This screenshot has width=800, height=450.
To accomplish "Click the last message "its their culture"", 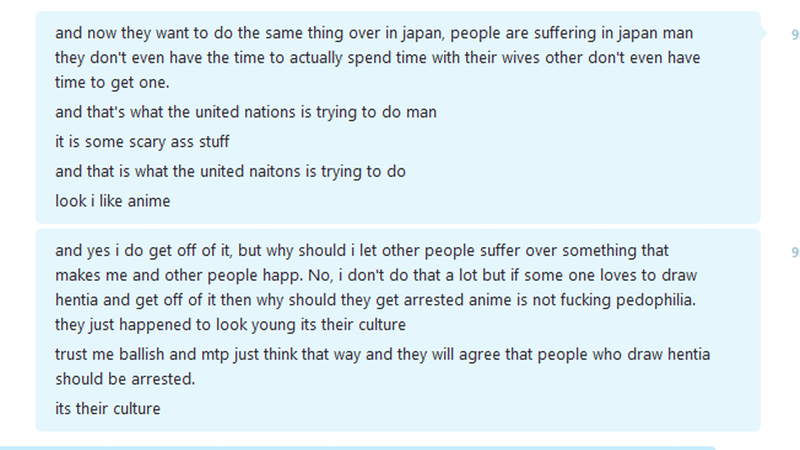I will [x=107, y=409].
